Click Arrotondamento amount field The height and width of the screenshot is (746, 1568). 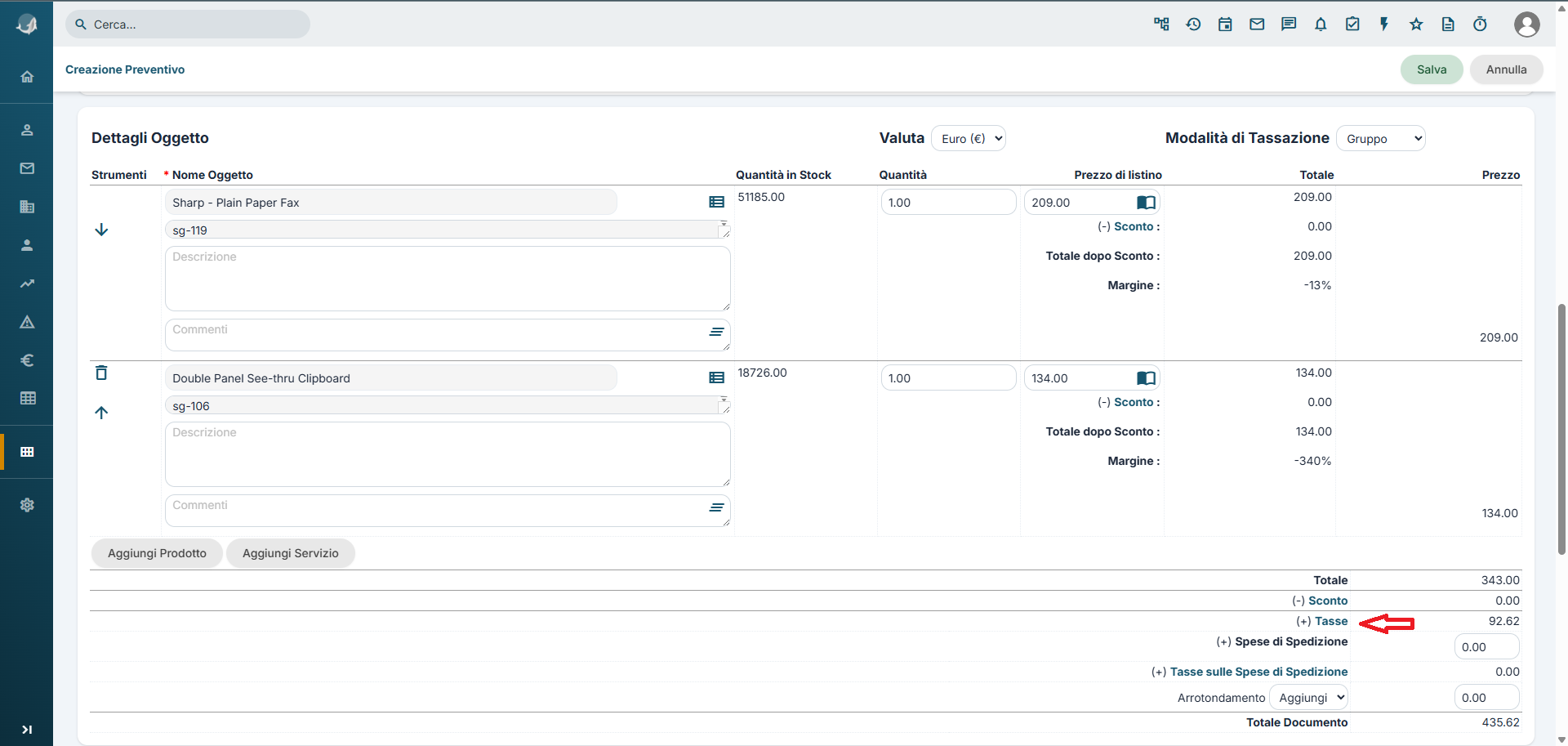[1486, 697]
